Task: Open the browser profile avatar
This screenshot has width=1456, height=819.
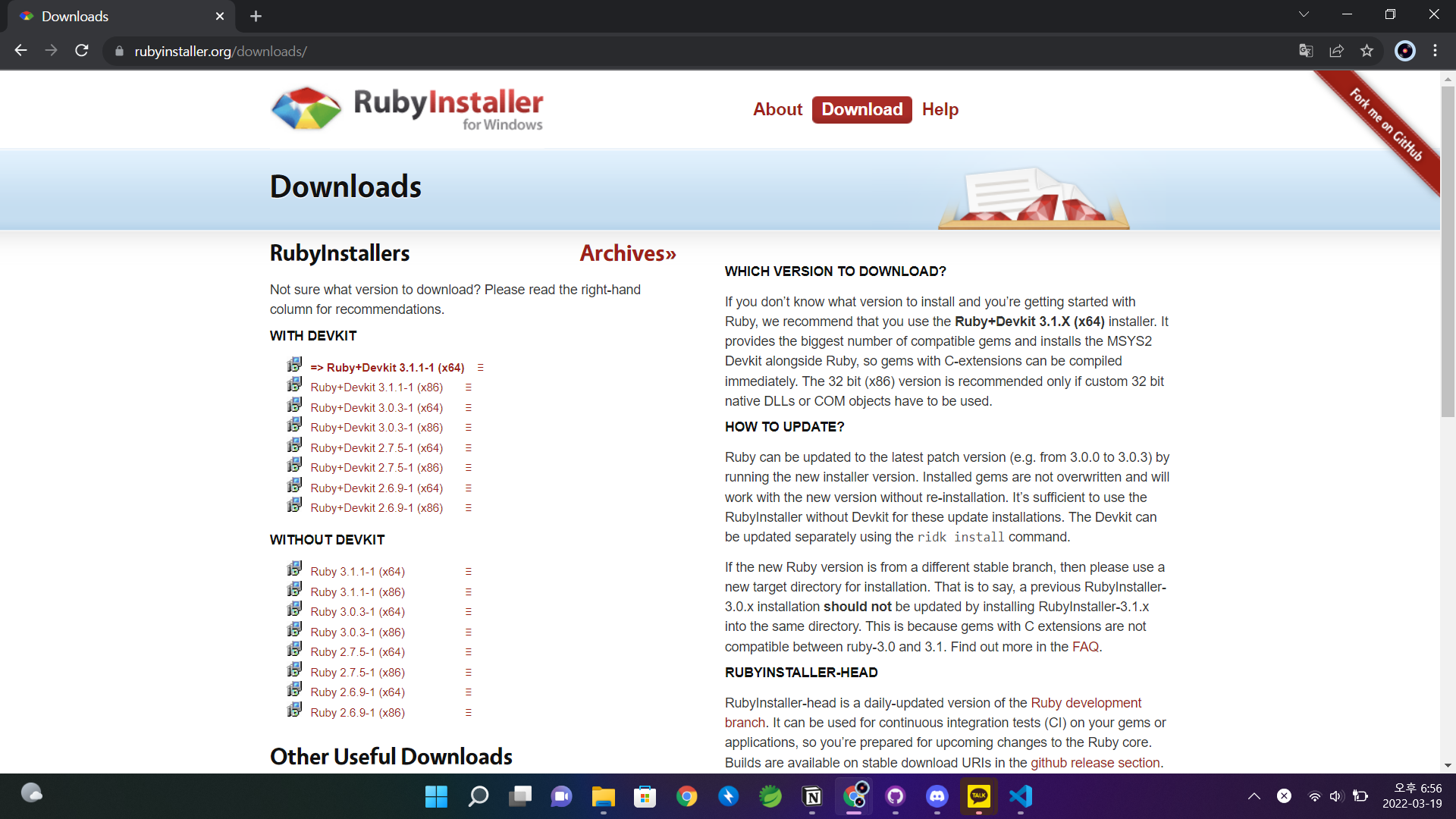Action: (x=1404, y=51)
